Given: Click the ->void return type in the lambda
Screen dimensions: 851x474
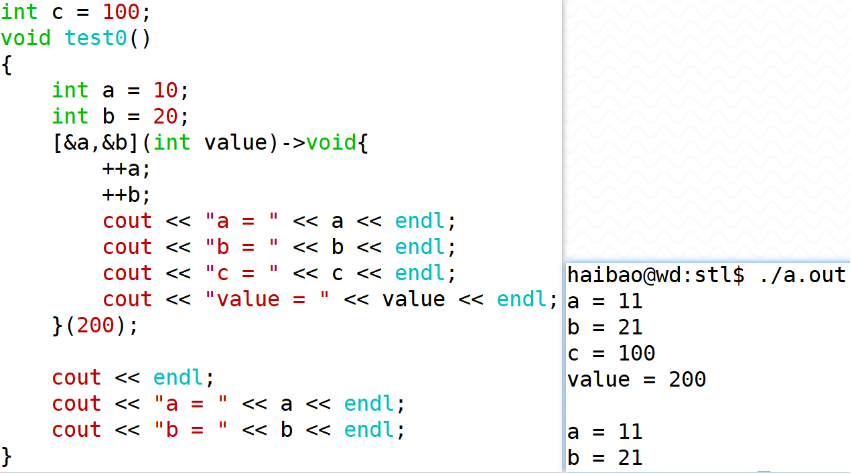Looking at the screenshot, I should click(x=319, y=143).
